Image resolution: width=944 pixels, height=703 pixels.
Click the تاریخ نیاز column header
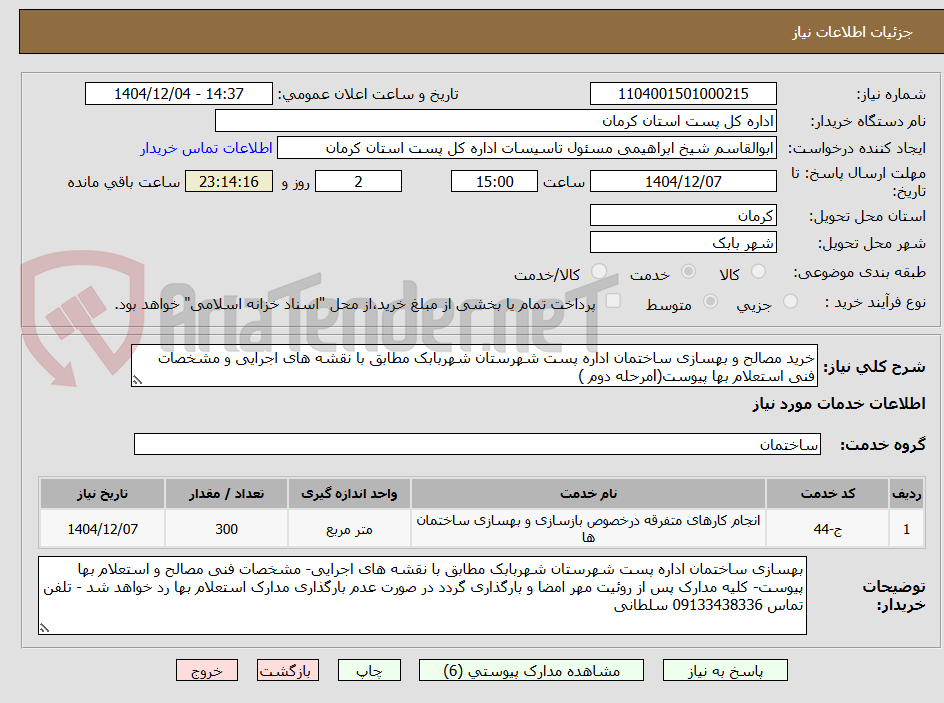click(102, 494)
